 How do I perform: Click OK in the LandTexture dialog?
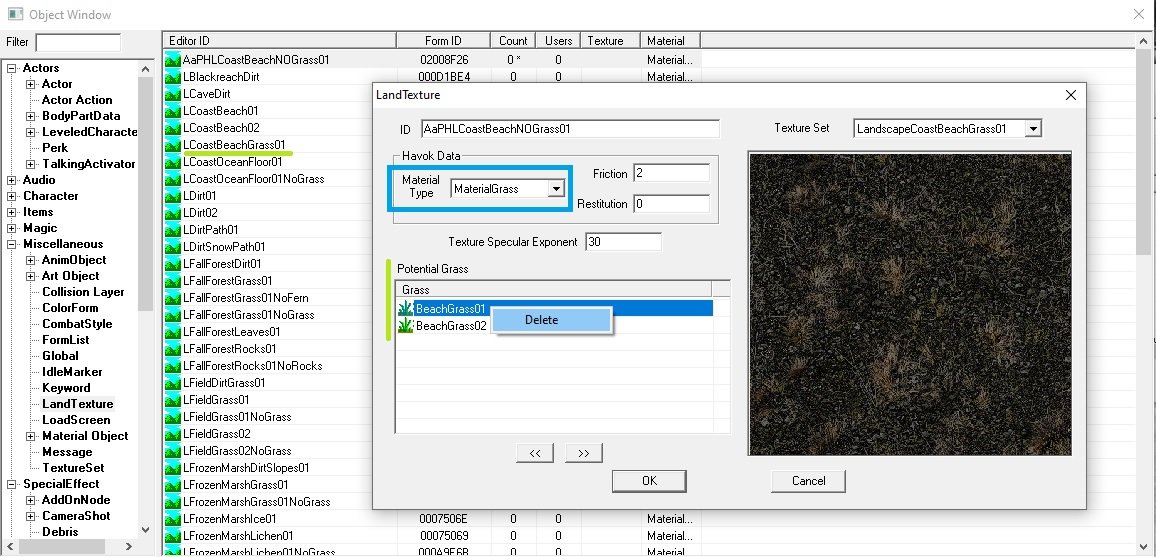649,481
